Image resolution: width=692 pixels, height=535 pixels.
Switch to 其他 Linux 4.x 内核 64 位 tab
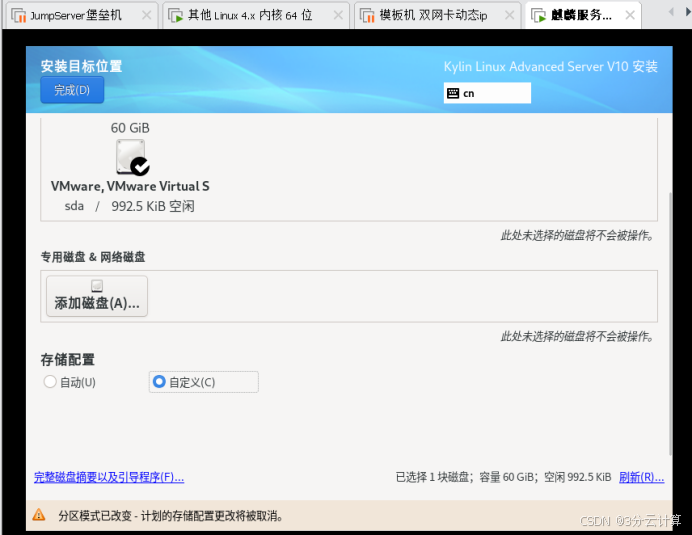pos(256,15)
